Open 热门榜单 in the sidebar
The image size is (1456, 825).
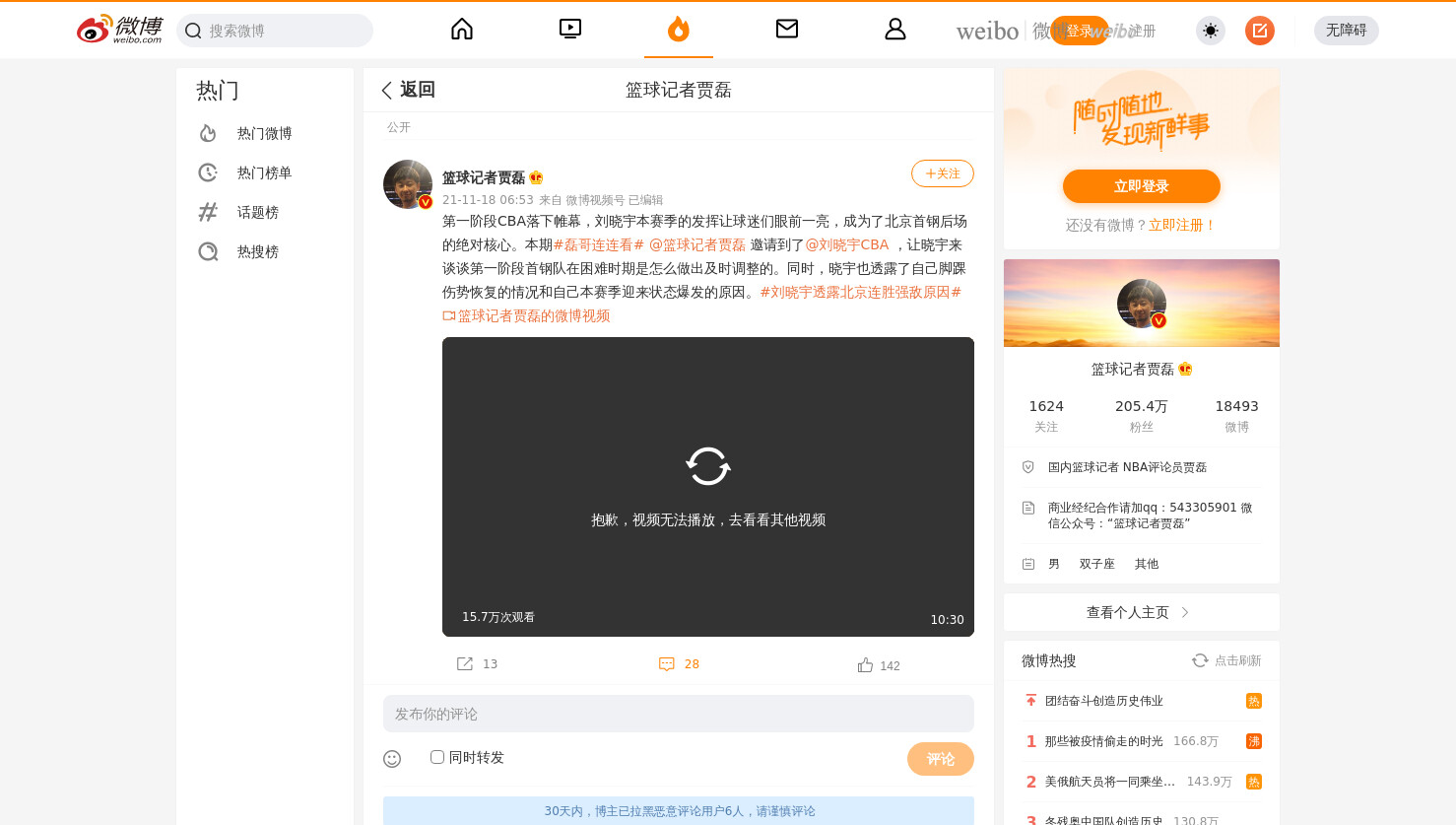point(265,172)
